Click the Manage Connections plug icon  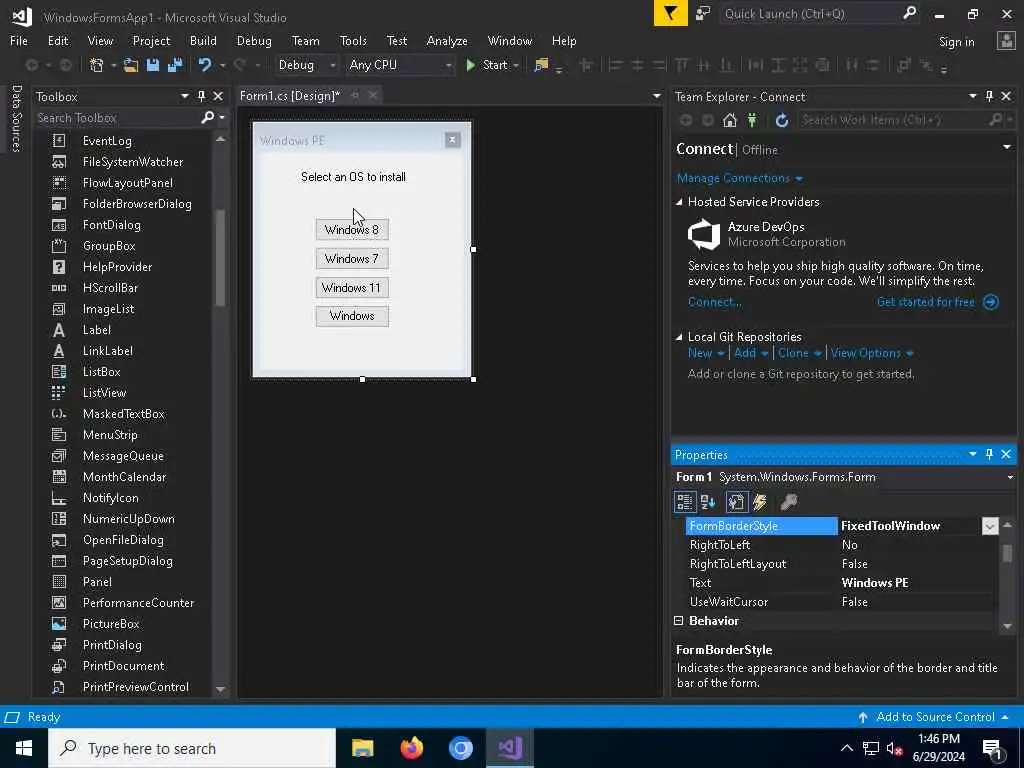(x=752, y=120)
